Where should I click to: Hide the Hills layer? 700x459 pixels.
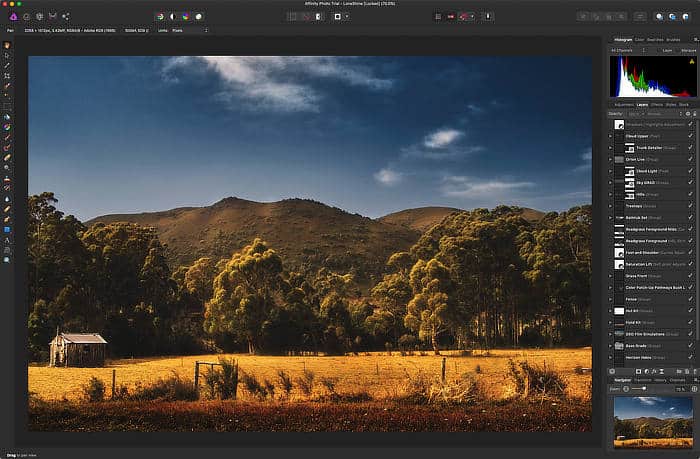pyautogui.click(x=691, y=194)
